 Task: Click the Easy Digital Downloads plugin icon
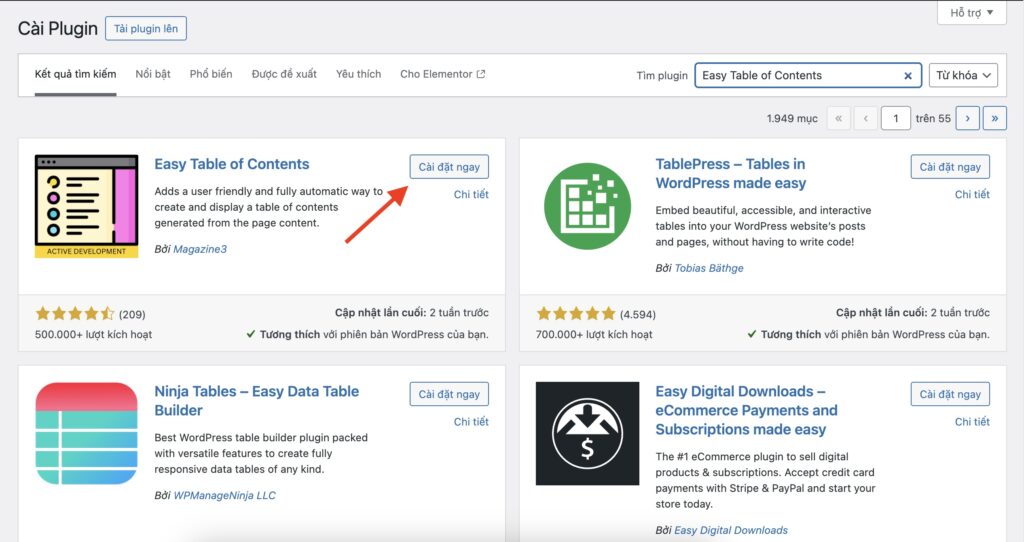pyautogui.click(x=587, y=434)
